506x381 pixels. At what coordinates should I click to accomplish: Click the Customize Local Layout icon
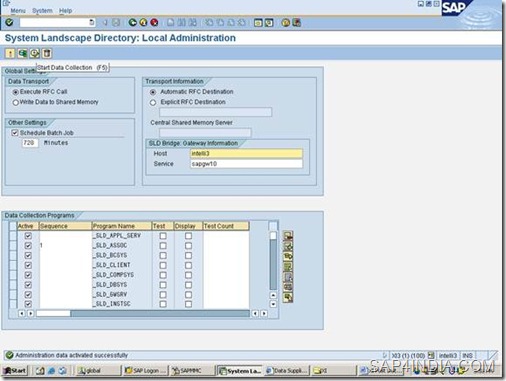297,23
